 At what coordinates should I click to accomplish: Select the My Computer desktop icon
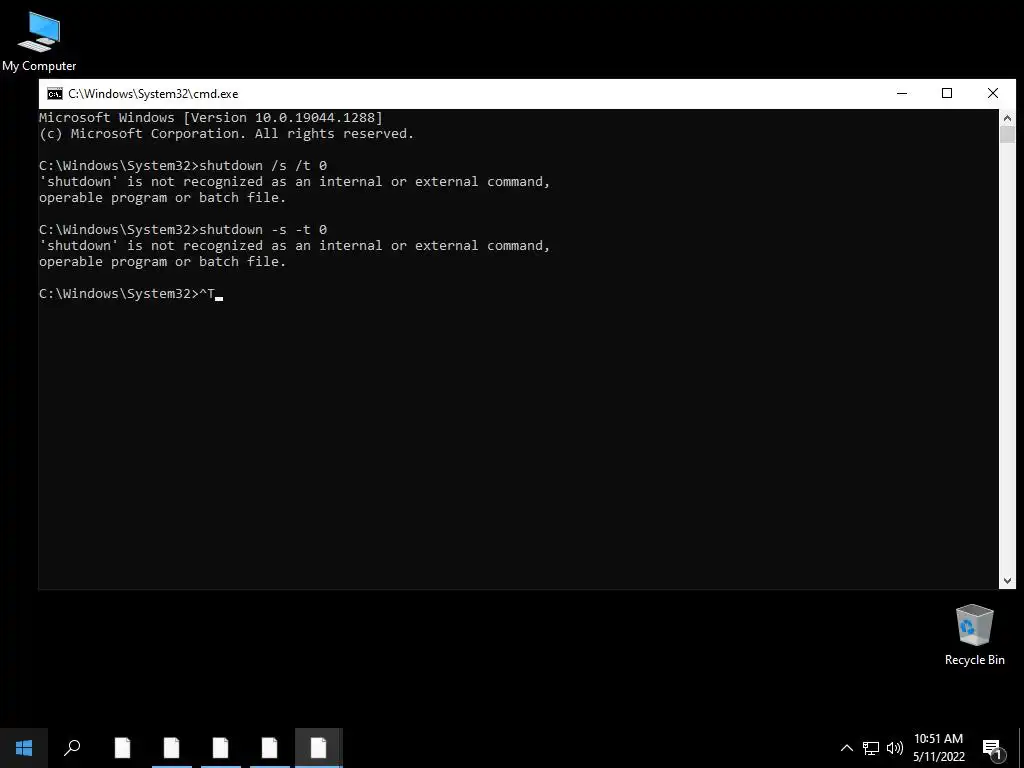pos(39,43)
